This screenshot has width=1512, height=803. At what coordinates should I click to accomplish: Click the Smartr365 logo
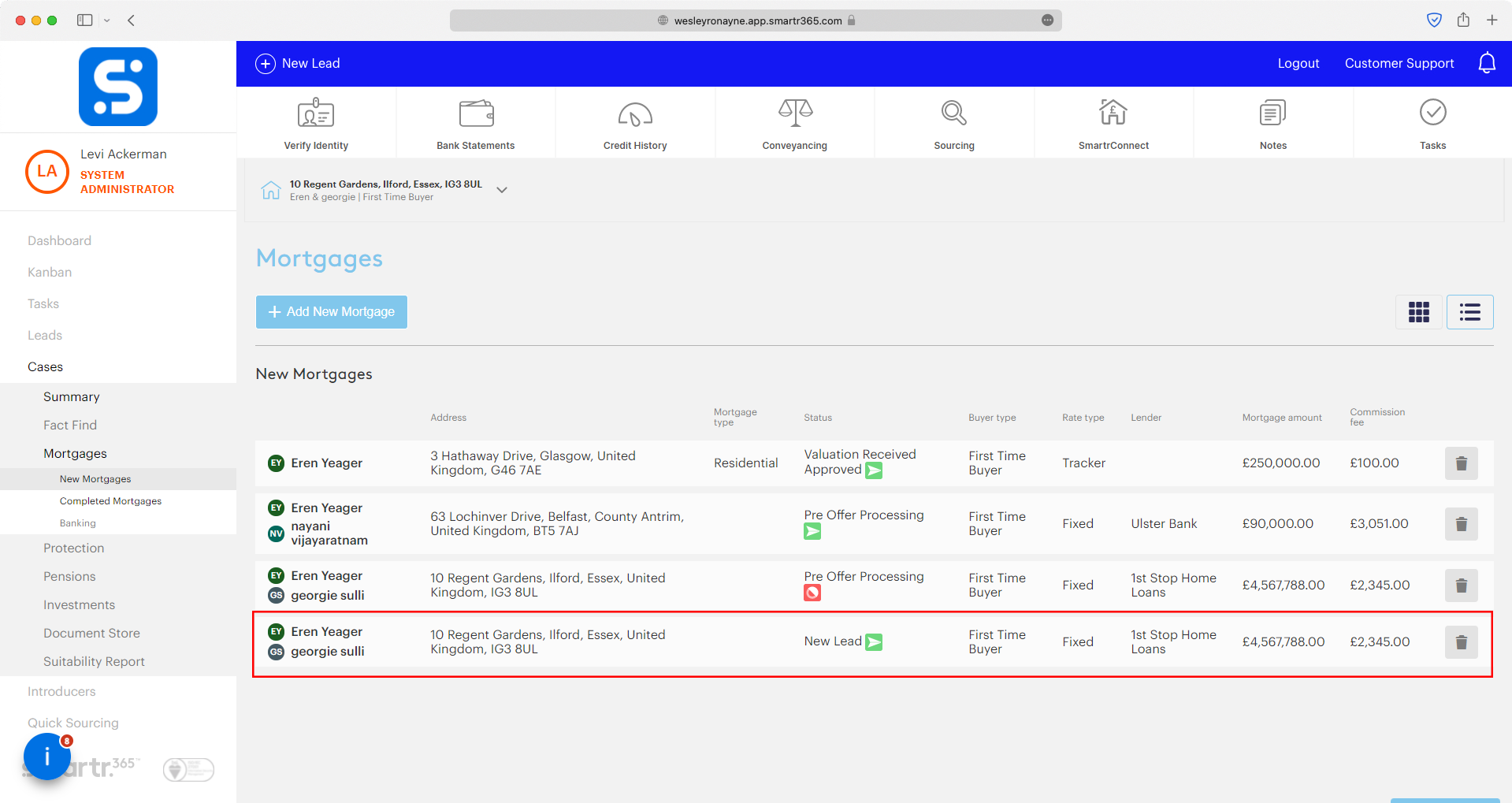coord(118,87)
